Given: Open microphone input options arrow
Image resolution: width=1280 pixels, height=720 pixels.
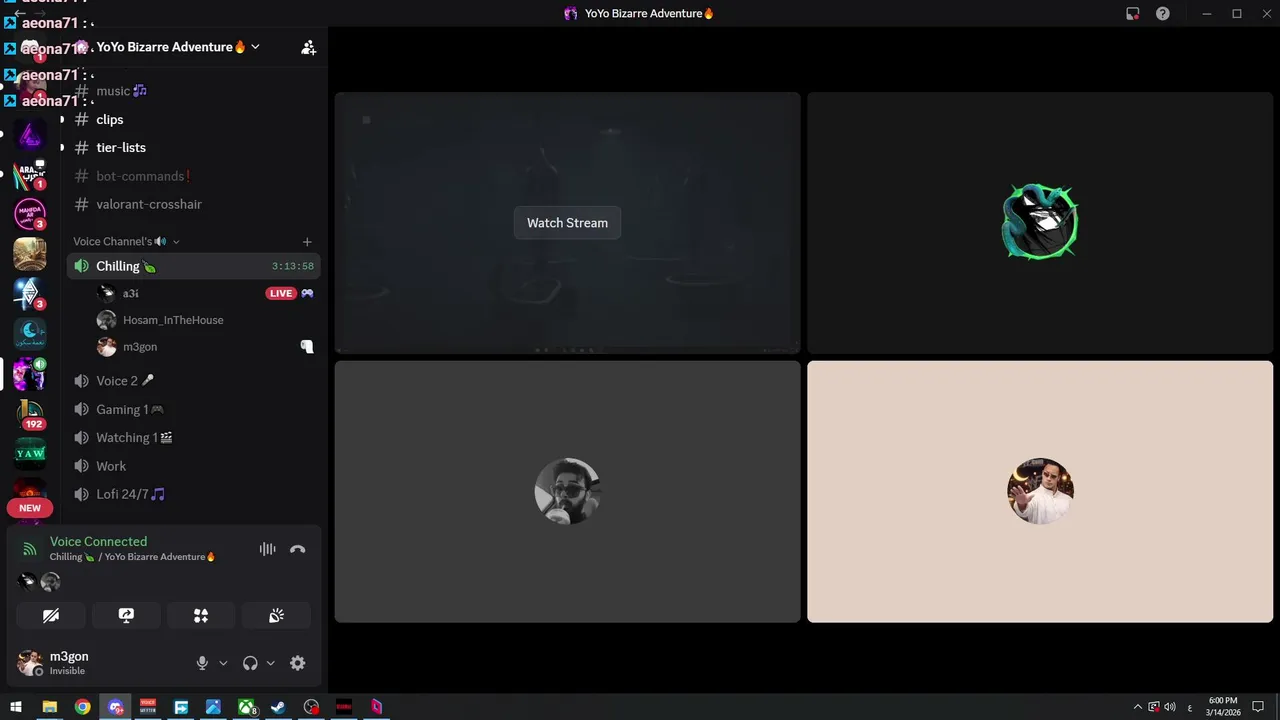Looking at the screenshot, I should click(x=223, y=663).
